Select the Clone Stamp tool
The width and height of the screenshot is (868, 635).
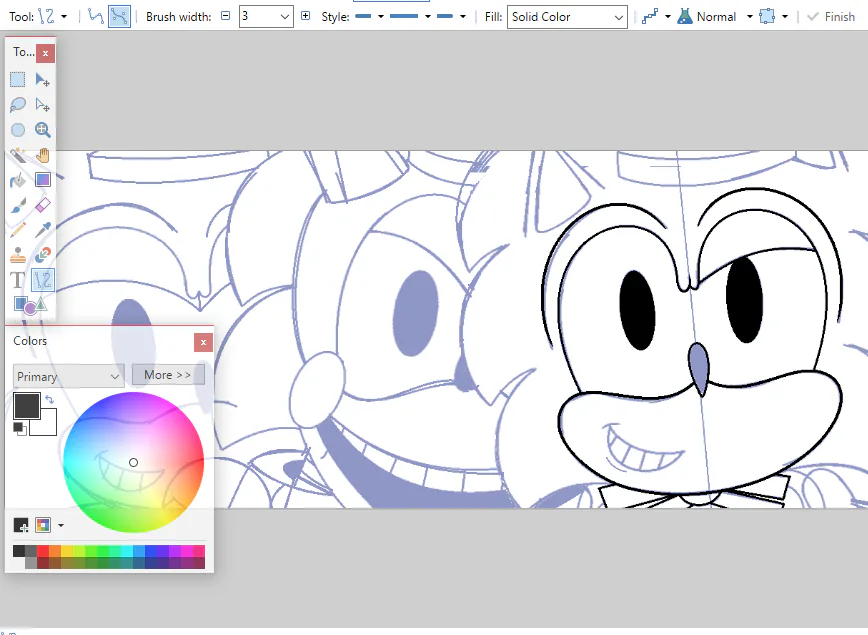click(x=18, y=255)
